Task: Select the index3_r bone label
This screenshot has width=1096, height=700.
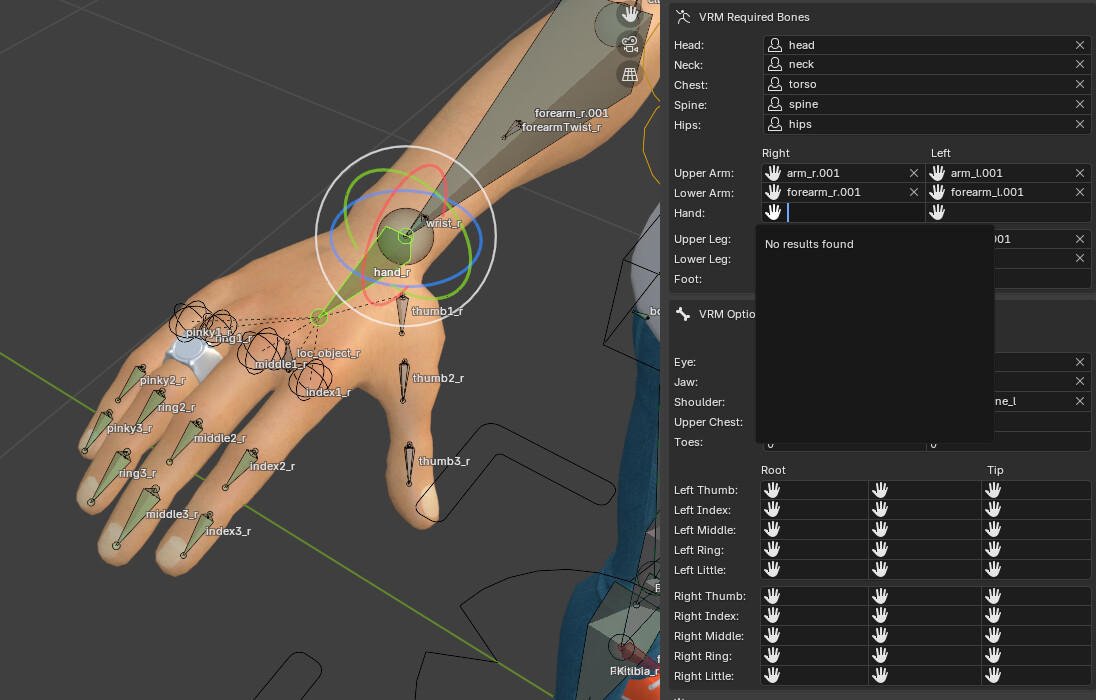Action: tap(229, 531)
